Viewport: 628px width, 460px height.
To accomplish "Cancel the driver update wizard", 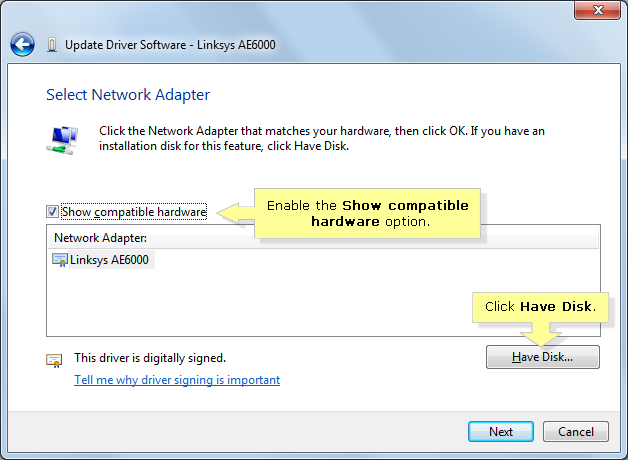I will 576,432.
